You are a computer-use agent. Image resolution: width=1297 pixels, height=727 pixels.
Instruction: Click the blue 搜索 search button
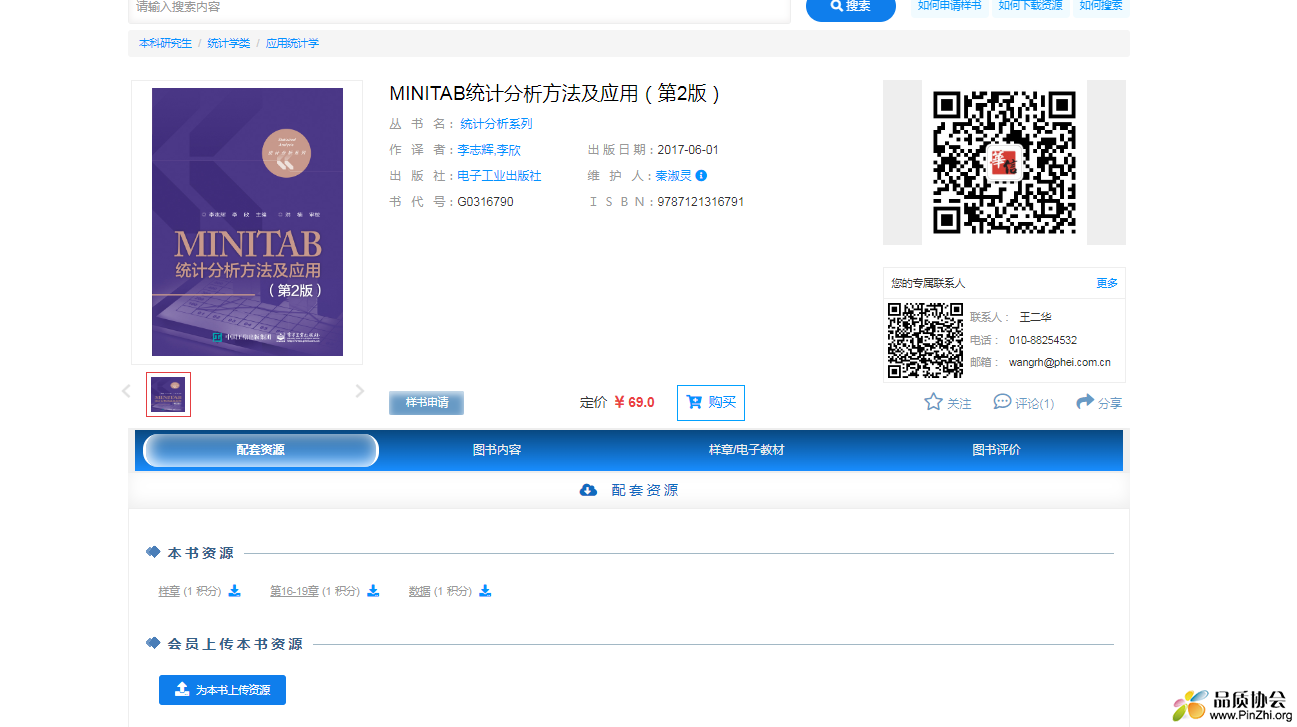tap(850, 7)
